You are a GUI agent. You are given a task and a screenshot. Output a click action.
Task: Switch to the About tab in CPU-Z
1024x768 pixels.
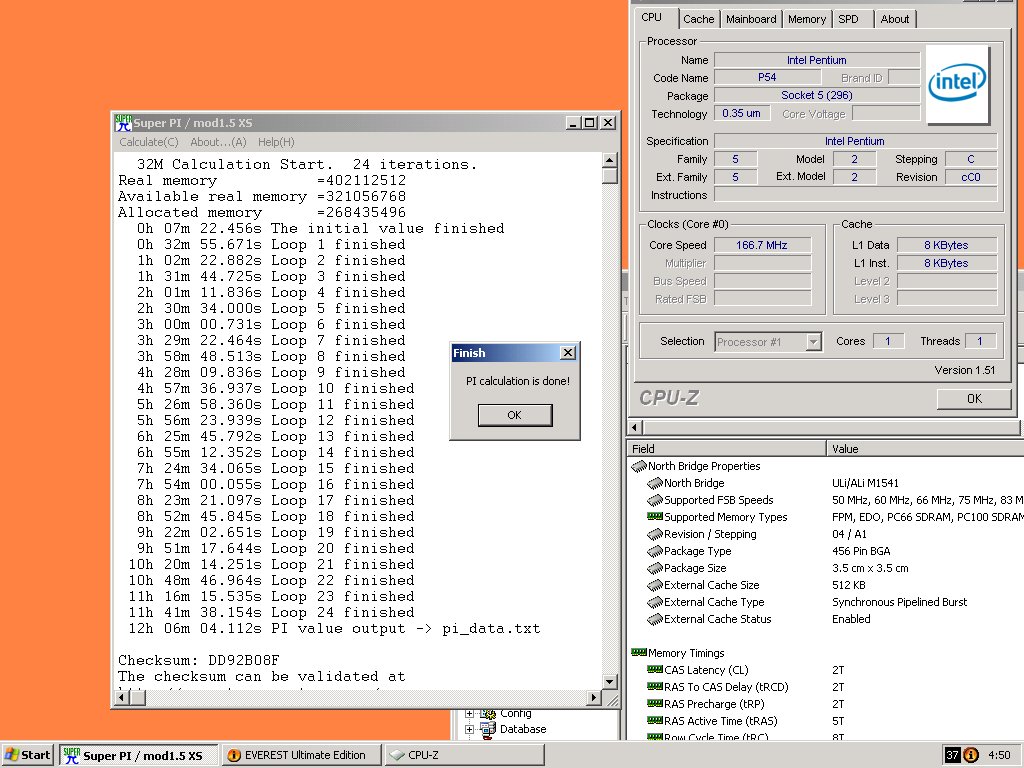click(x=894, y=19)
